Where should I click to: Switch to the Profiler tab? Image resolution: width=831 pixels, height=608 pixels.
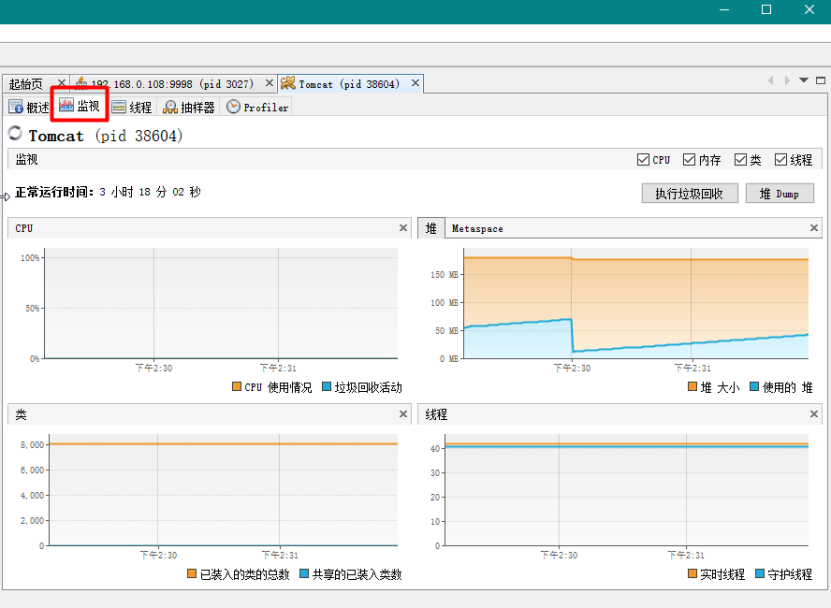[258, 107]
